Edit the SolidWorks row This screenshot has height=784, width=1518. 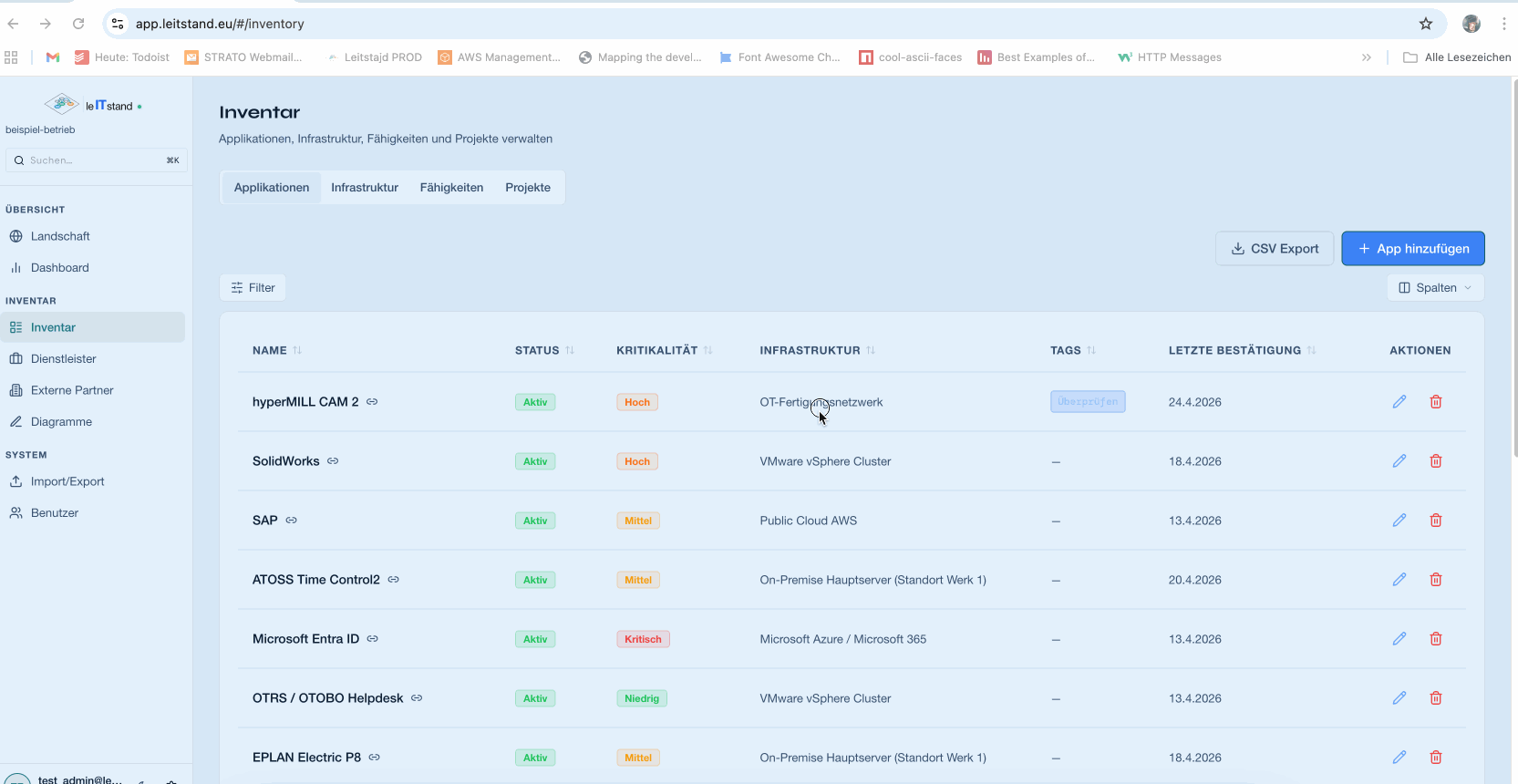1399,461
